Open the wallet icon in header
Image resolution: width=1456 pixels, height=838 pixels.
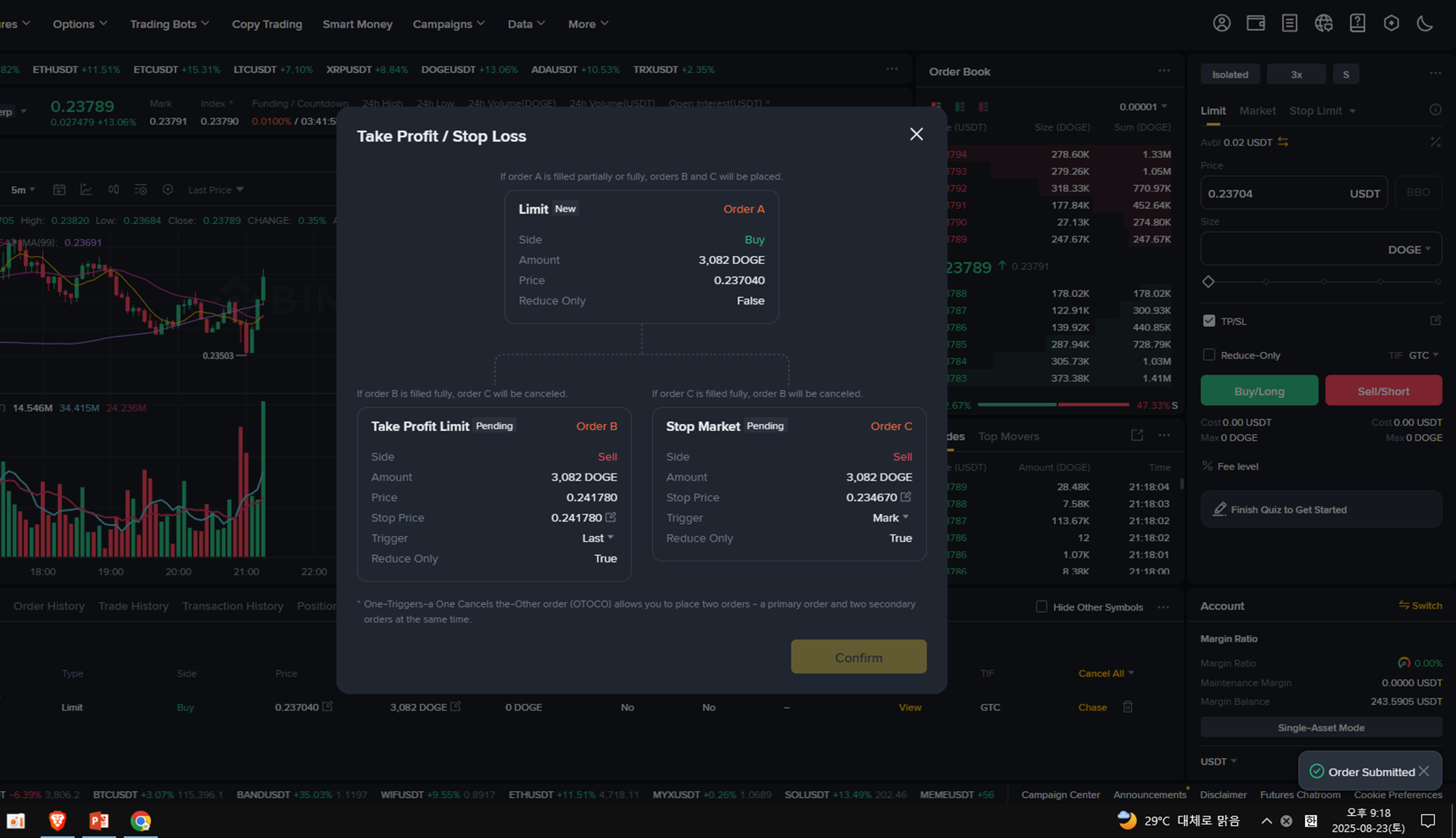coord(1255,24)
